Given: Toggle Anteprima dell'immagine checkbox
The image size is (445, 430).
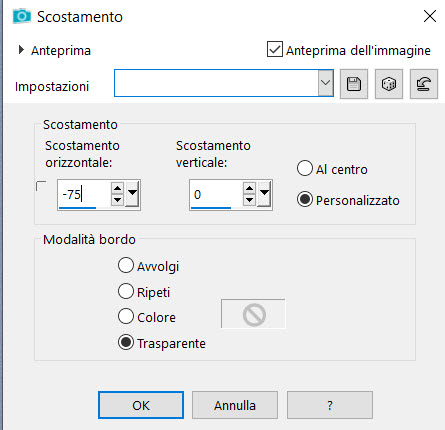Looking at the screenshot, I should [275, 49].
